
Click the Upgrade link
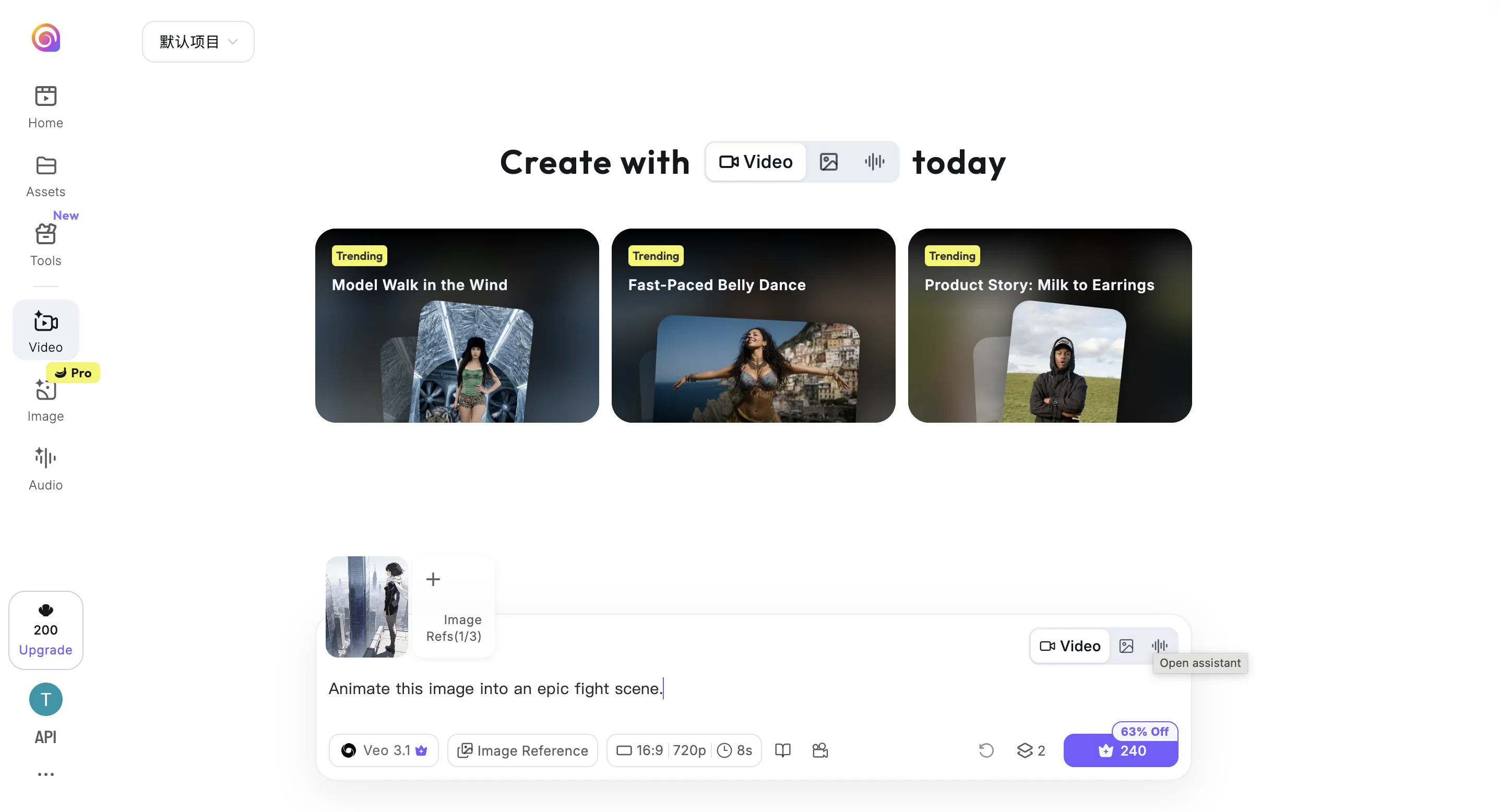coord(45,650)
